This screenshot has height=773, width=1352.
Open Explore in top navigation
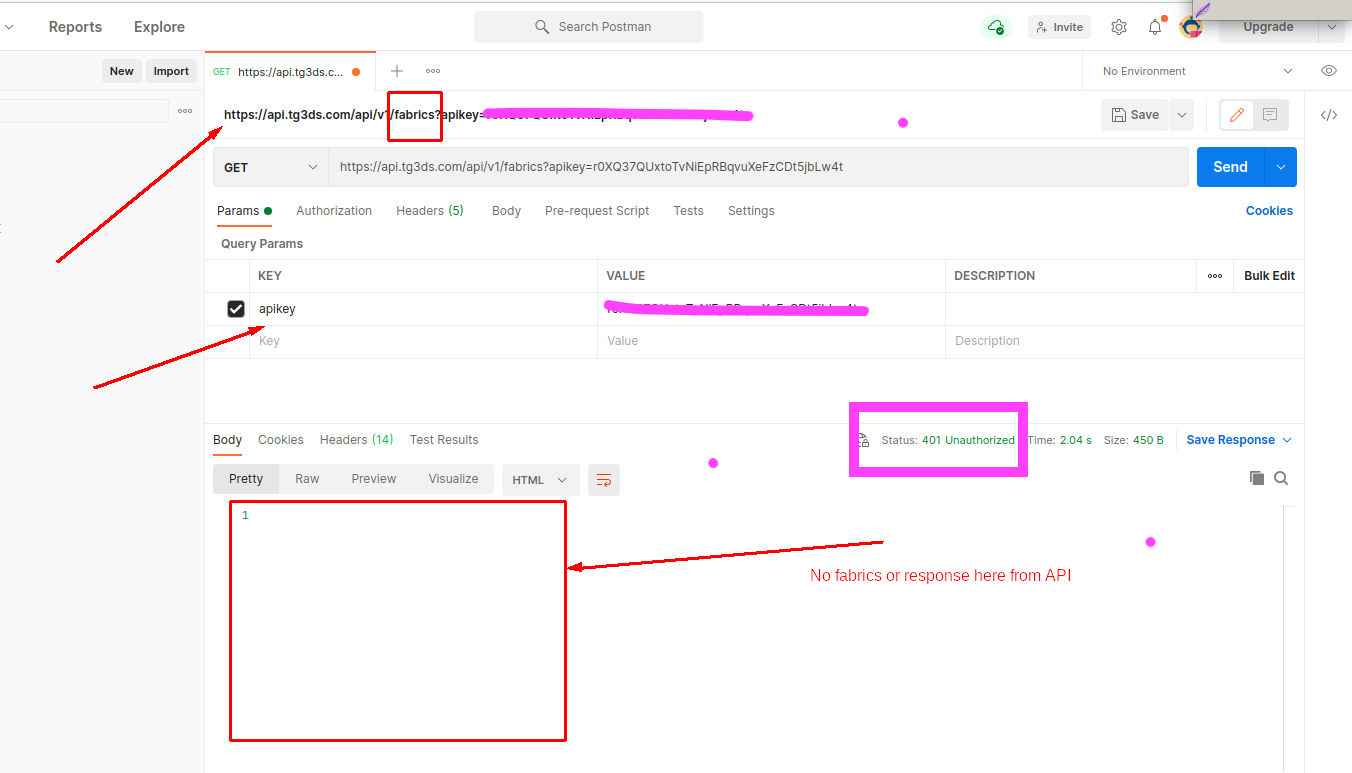click(159, 27)
